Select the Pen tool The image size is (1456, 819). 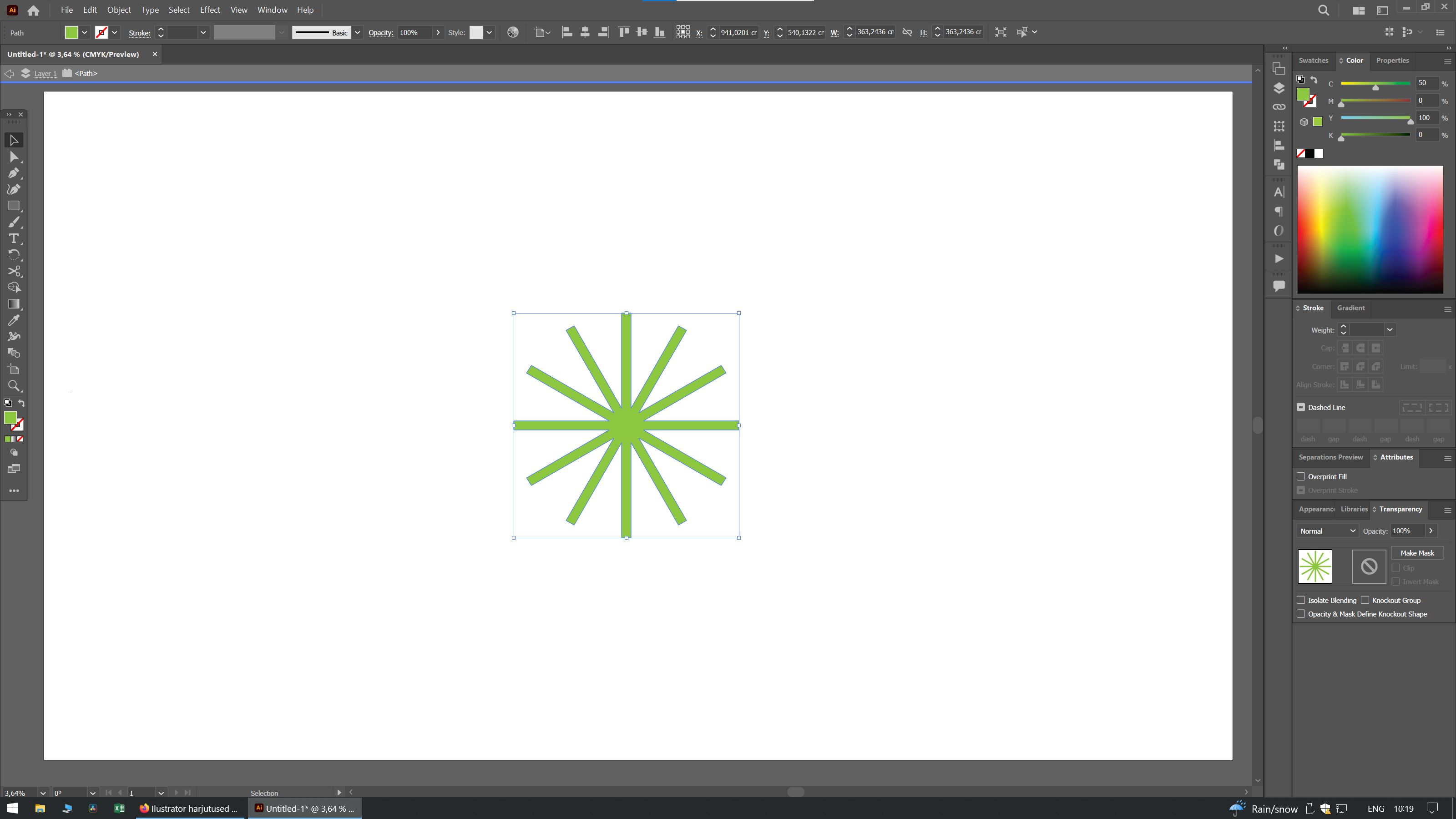14,173
